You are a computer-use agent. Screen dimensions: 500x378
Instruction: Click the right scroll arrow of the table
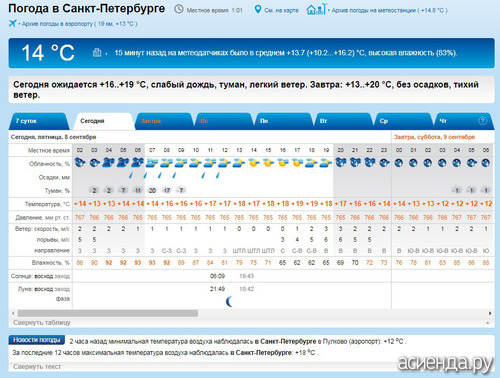(490, 313)
